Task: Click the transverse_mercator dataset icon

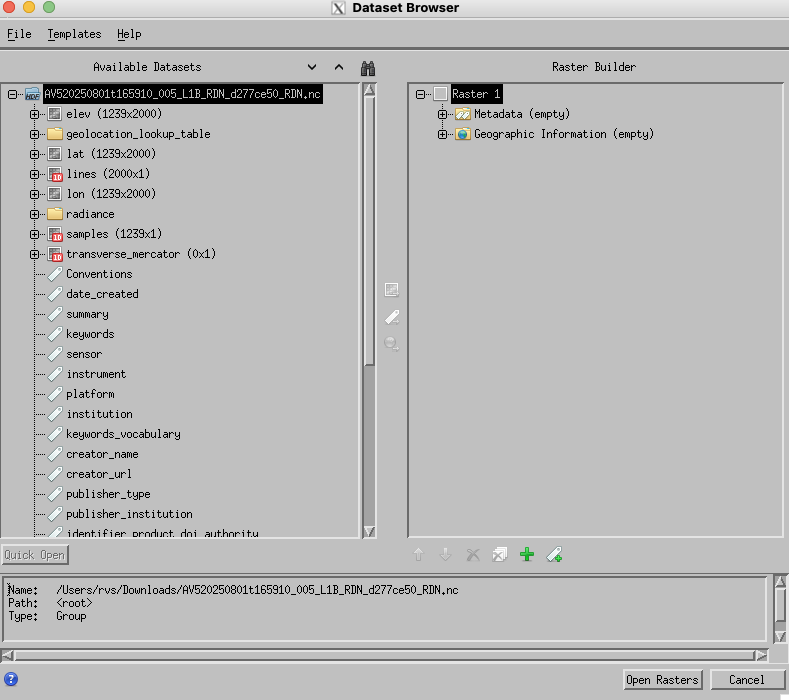Action: tap(55, 254)
